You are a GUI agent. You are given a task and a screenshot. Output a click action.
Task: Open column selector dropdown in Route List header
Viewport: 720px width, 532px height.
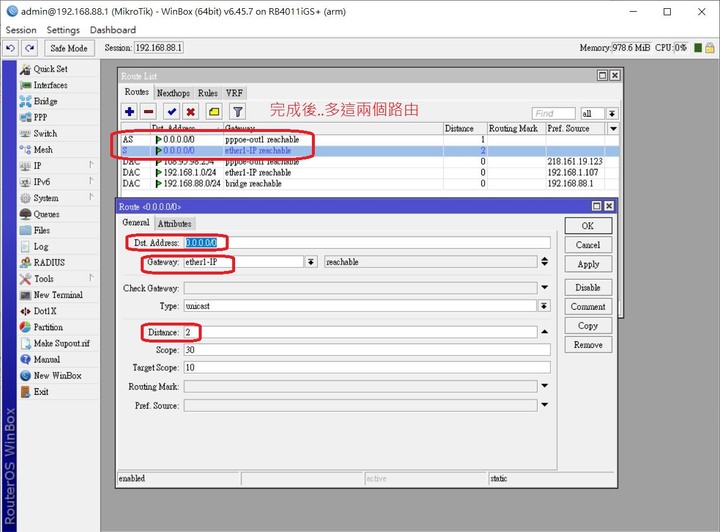[613, 129]
